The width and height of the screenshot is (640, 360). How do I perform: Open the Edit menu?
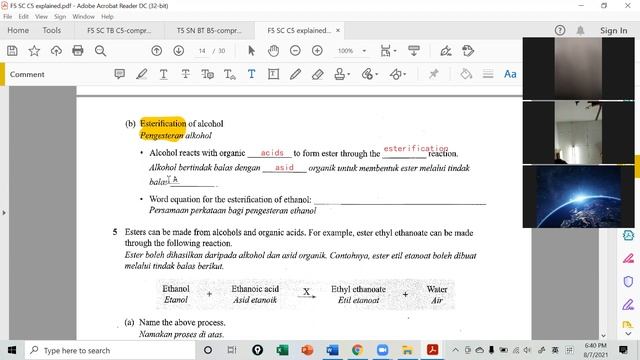tap(23, 17)
